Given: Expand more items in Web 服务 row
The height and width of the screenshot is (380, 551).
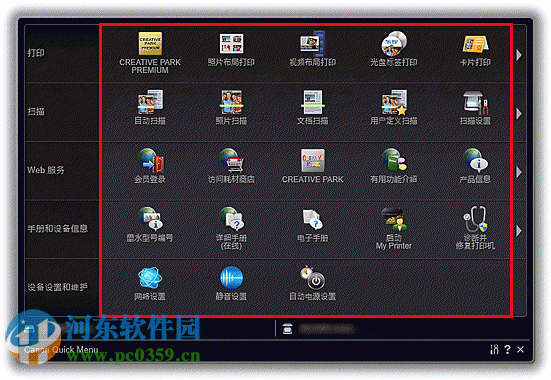Looking at the screenshot, I should click(519, 172).
